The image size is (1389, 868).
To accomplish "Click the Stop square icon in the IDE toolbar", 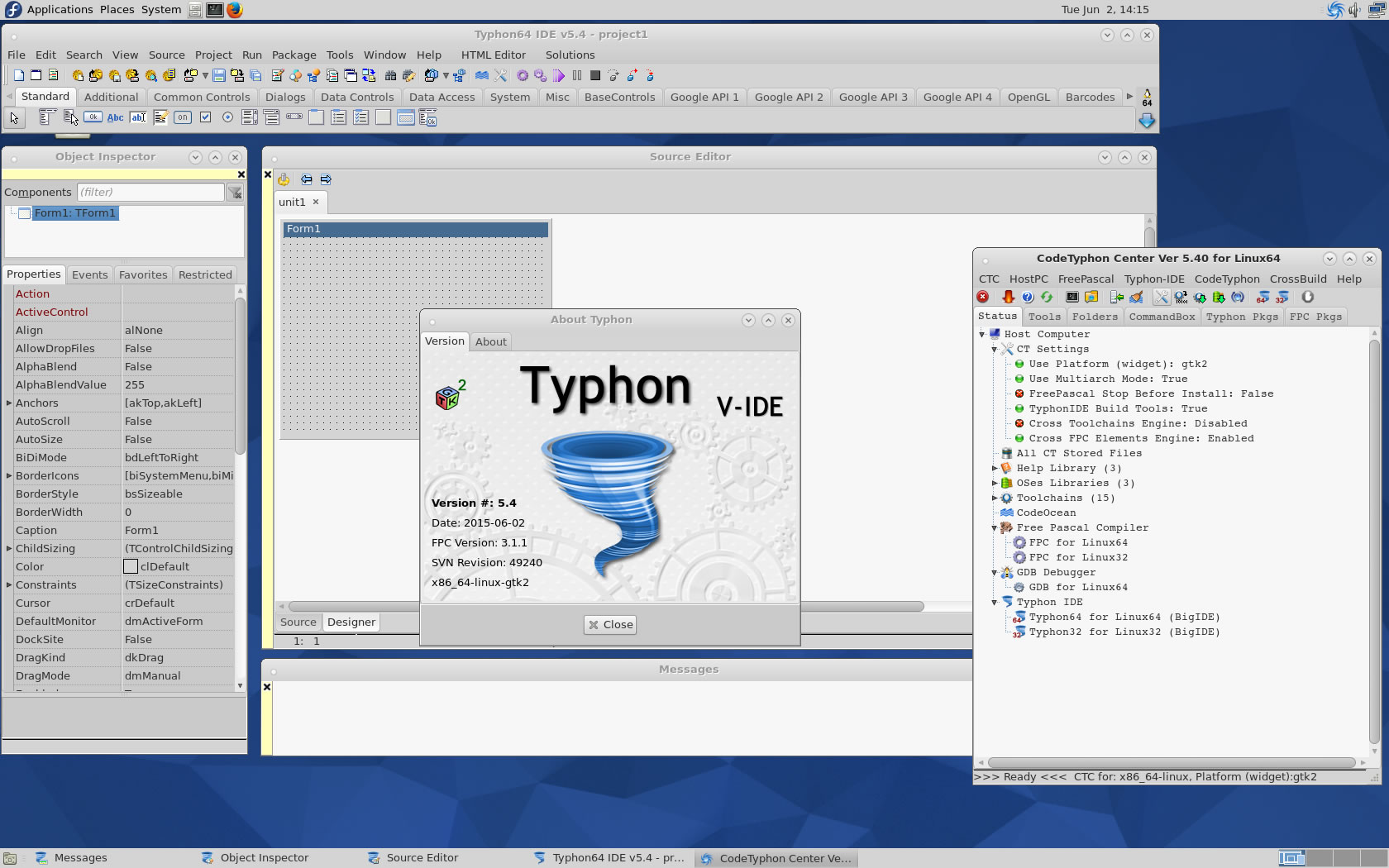I will pos(595,75).
